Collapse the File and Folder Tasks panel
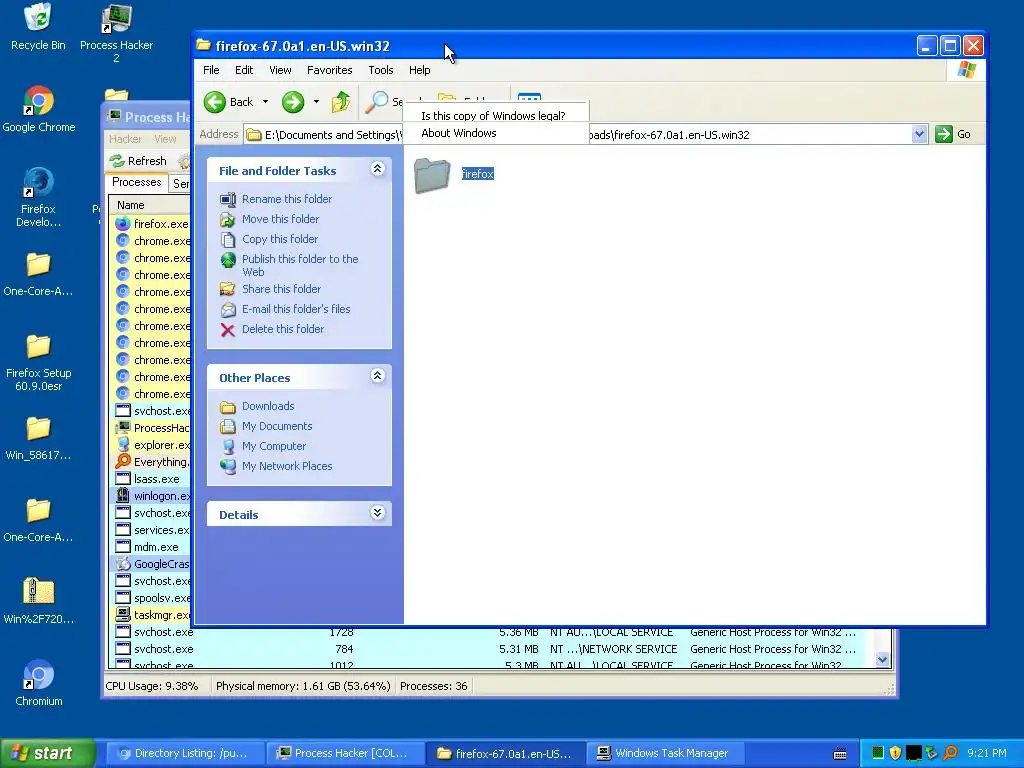This screenshot has width=1024, height=768. click(377, 169)
